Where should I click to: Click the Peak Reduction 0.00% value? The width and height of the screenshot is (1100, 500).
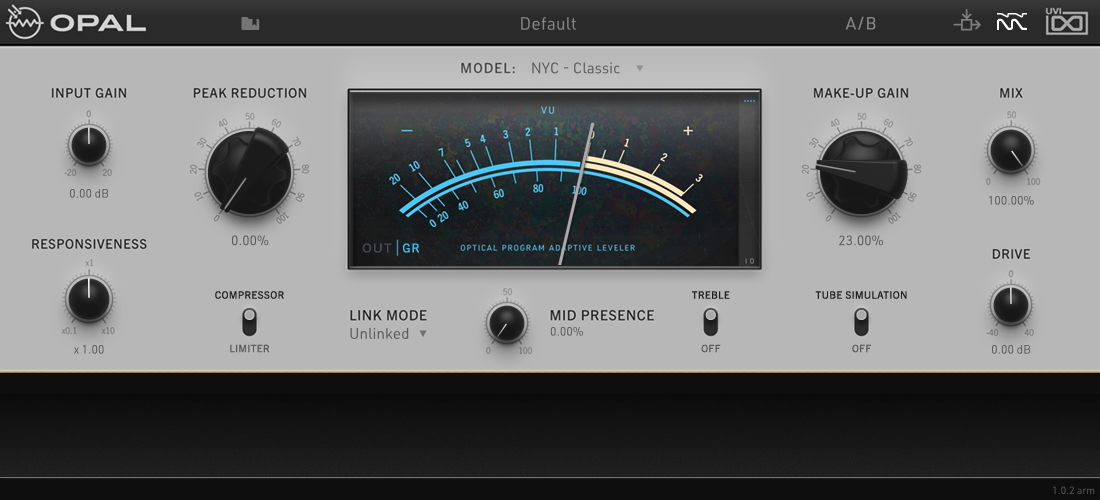tap(249, 240)
